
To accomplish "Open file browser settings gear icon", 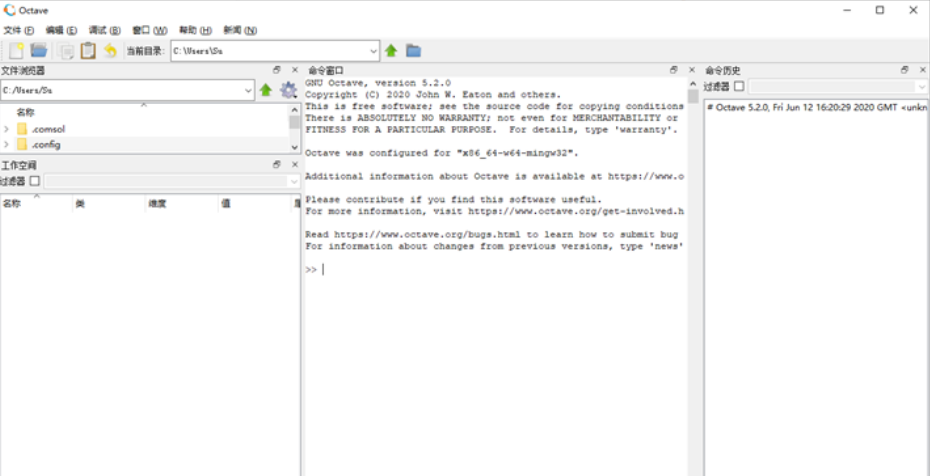I will [289, 90].
